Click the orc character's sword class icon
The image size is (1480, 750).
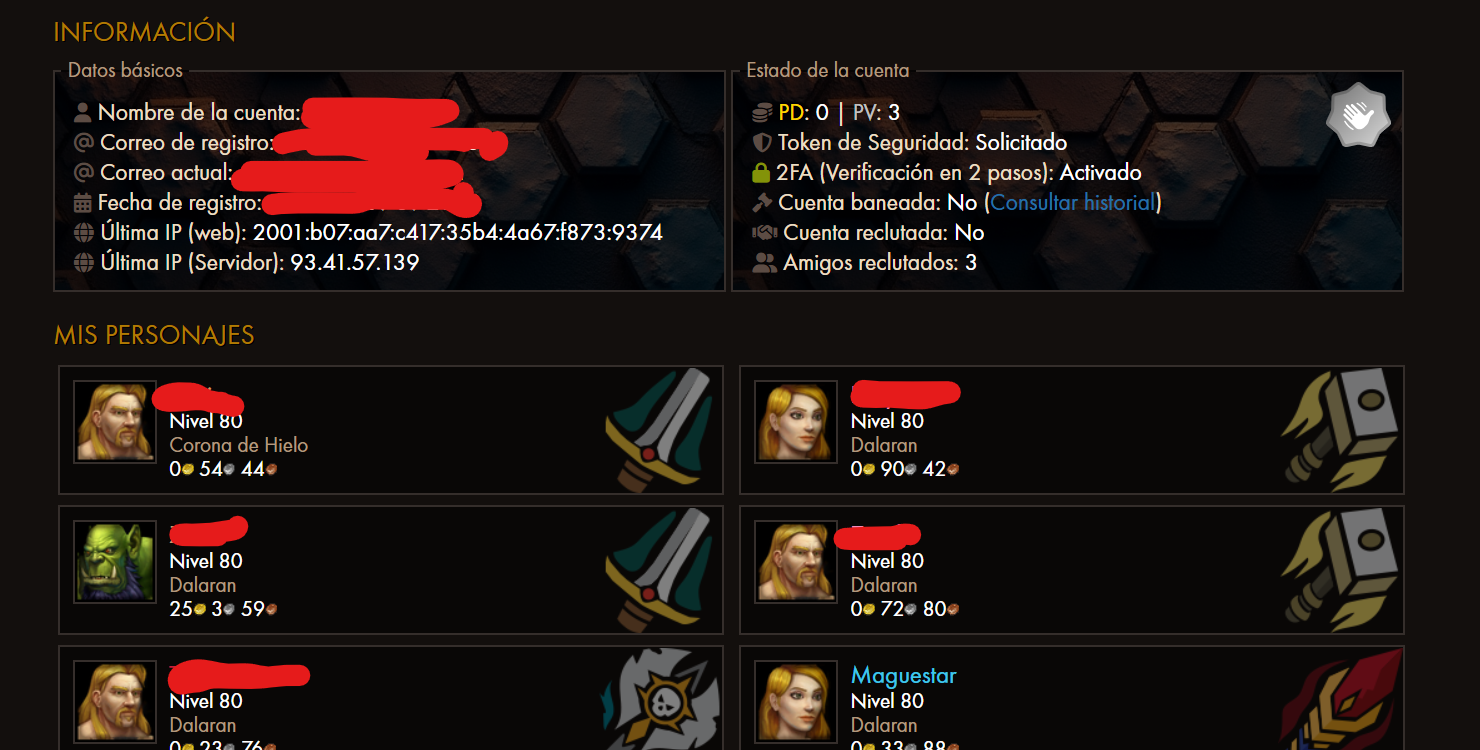tap(658, 568)
